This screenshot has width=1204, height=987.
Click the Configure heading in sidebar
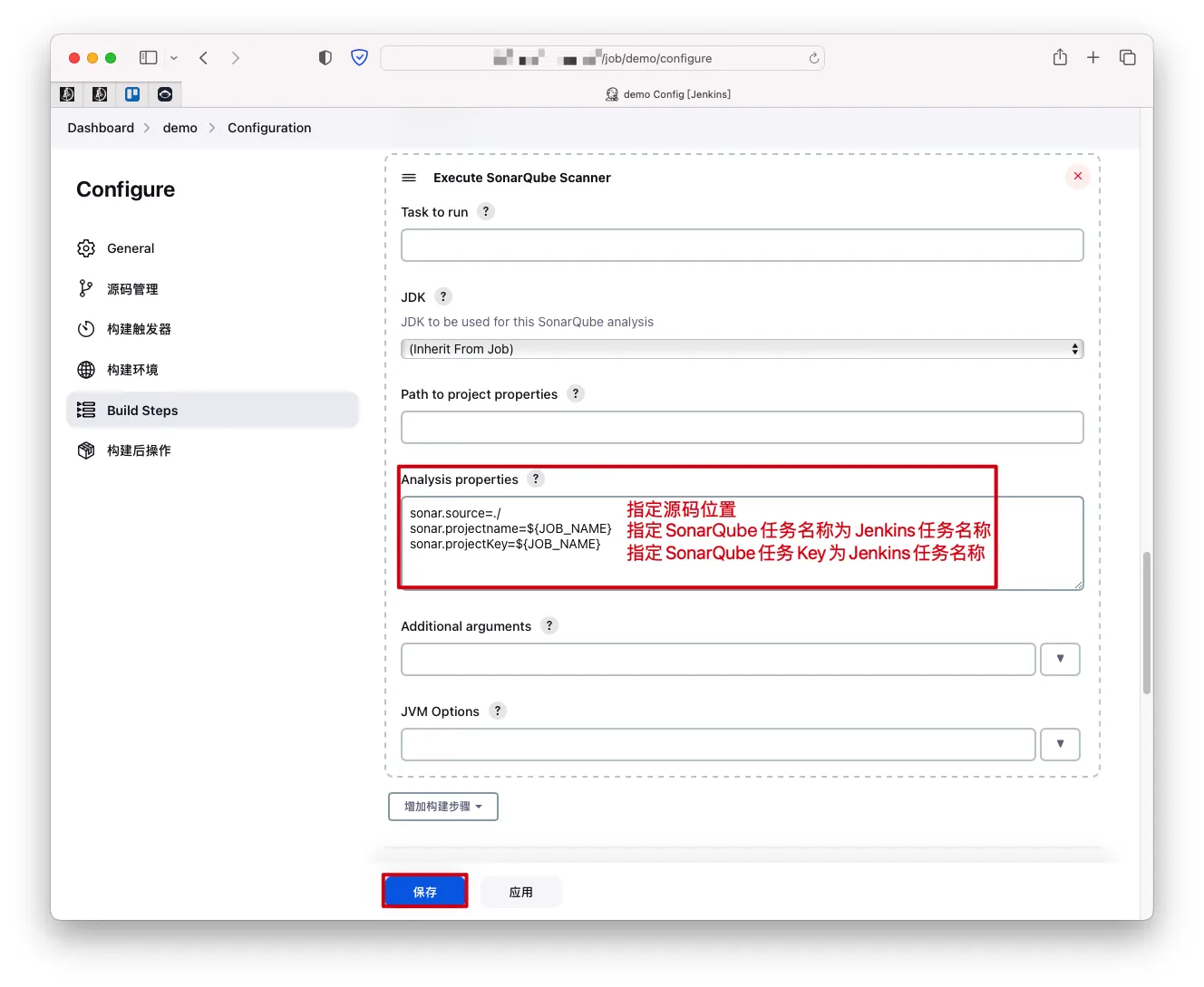pyautogui.click(x=126, y=189)
